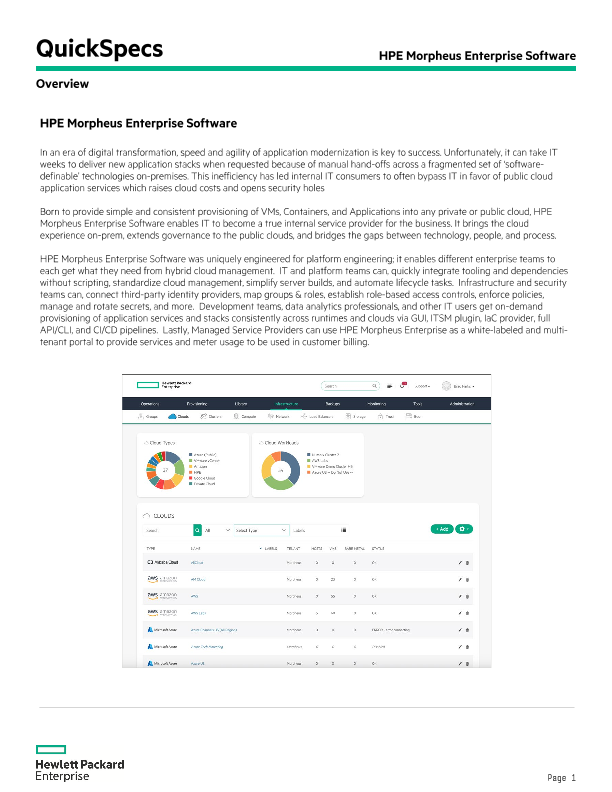Click the tag icon in the Labels filter

(x=343, y=530)
